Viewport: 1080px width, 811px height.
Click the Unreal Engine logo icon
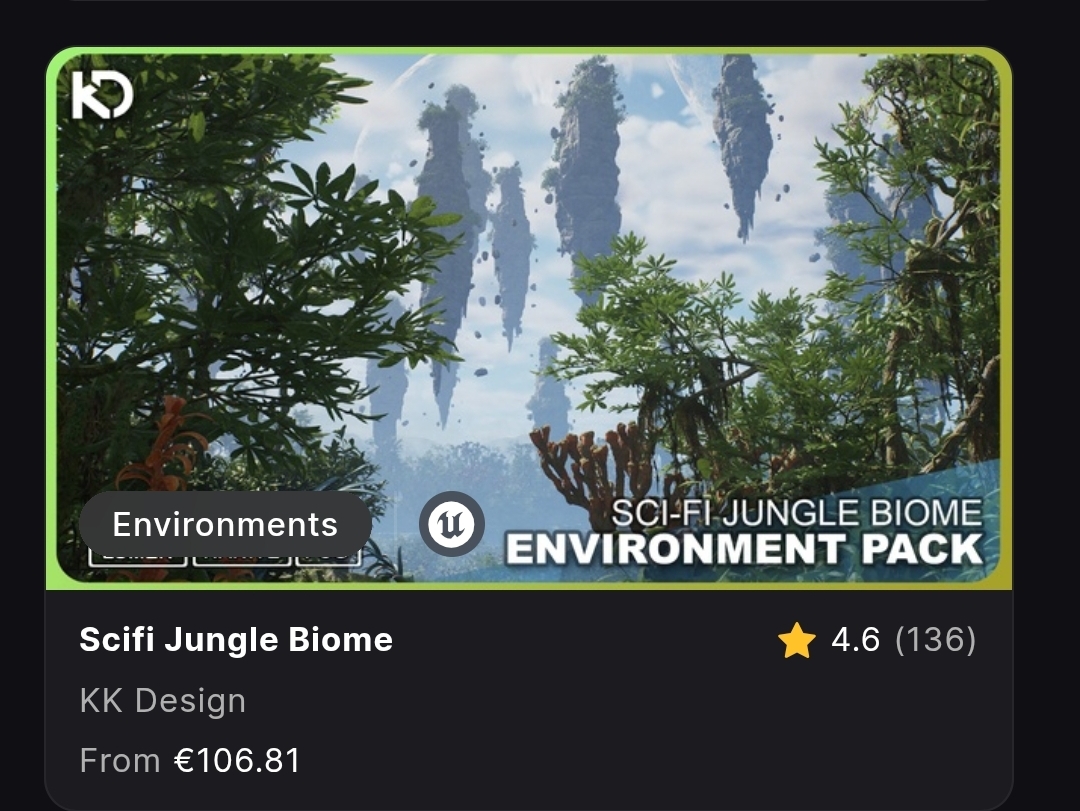pyautogui.click(x=451, y=524)
